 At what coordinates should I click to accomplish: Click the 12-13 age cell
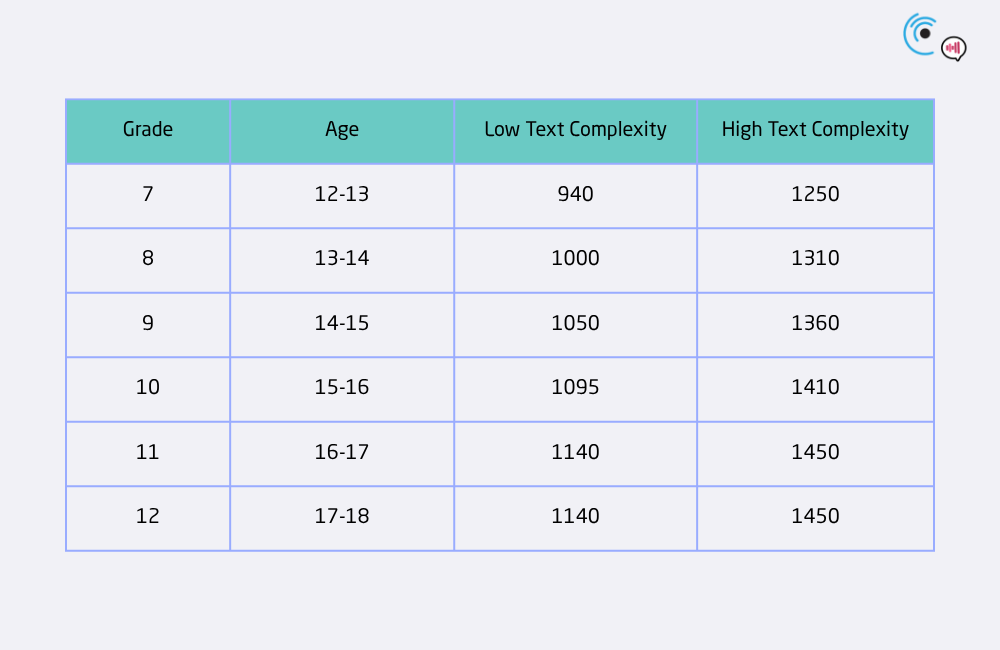[342, 196]
